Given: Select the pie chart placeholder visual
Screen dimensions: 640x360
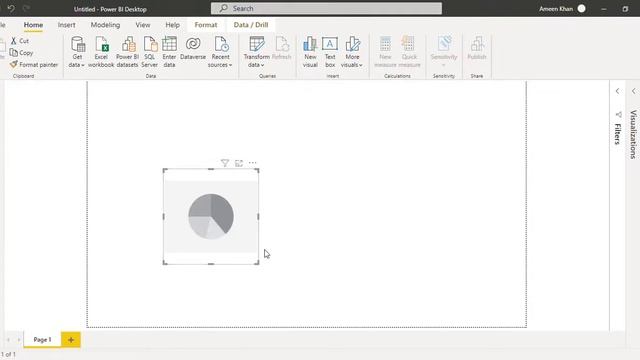Looking at the screenshot, I should pyautogui.click(x=211, y=216).
